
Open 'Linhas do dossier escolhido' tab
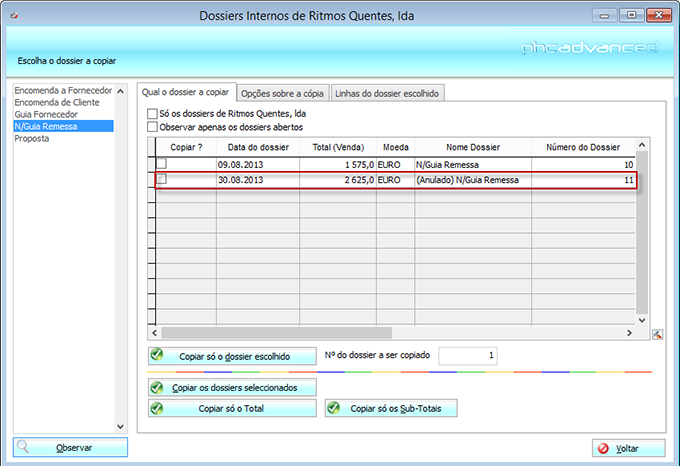[387, 93]
